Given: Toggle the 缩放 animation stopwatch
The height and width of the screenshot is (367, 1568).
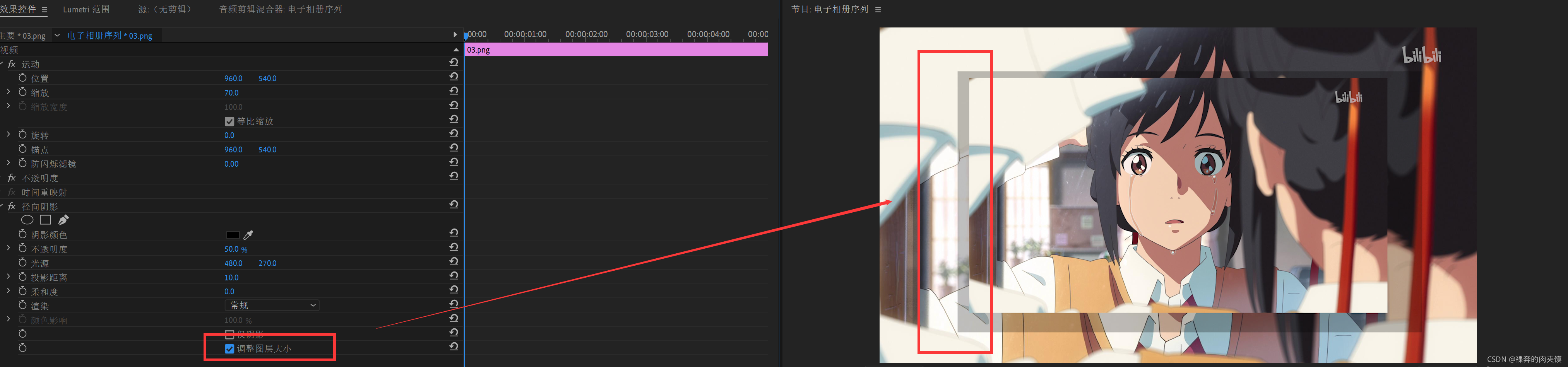Looking at the screenshot, I should [x=22, y=92].
